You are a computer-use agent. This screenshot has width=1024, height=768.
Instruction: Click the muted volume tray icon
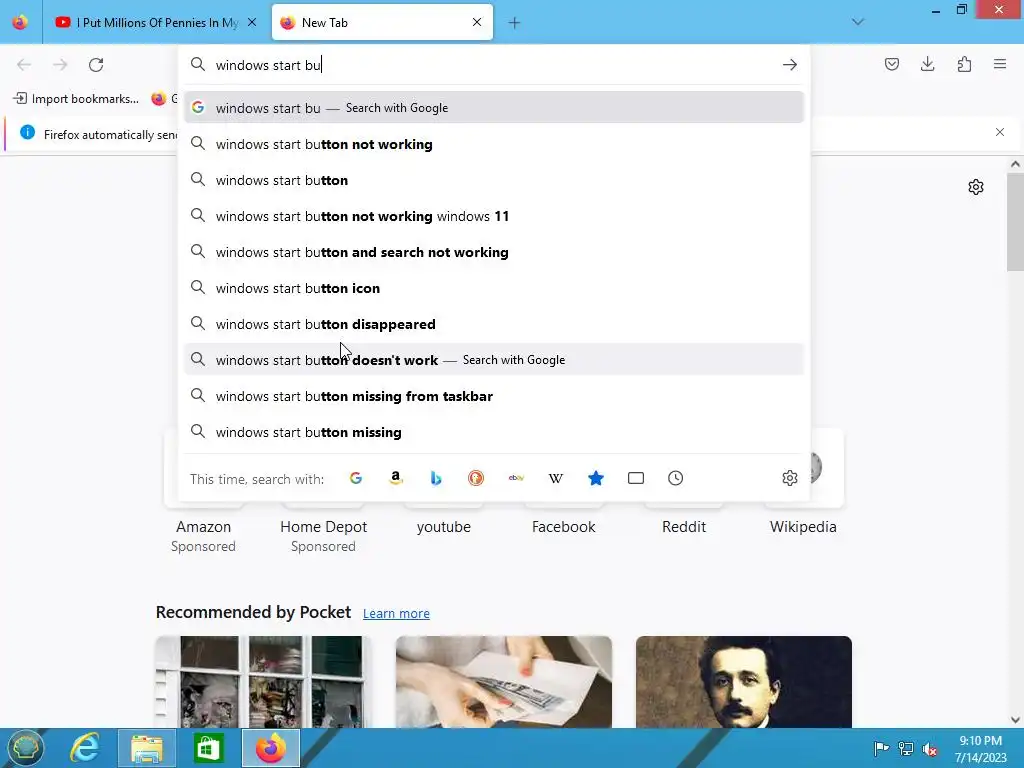(929, 749)
